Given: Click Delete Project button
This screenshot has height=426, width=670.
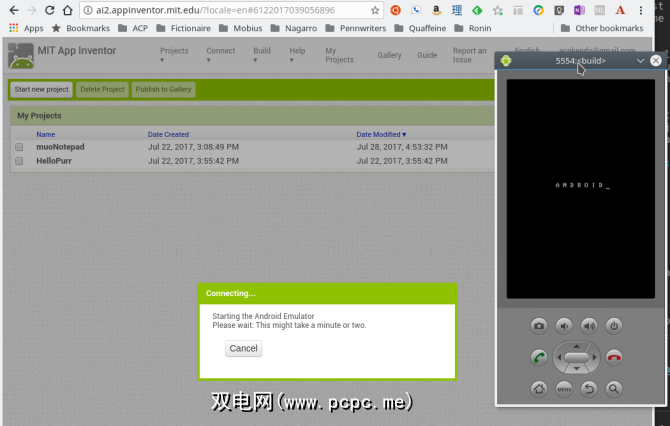Looking at the screenshot, I should point(102,89).
